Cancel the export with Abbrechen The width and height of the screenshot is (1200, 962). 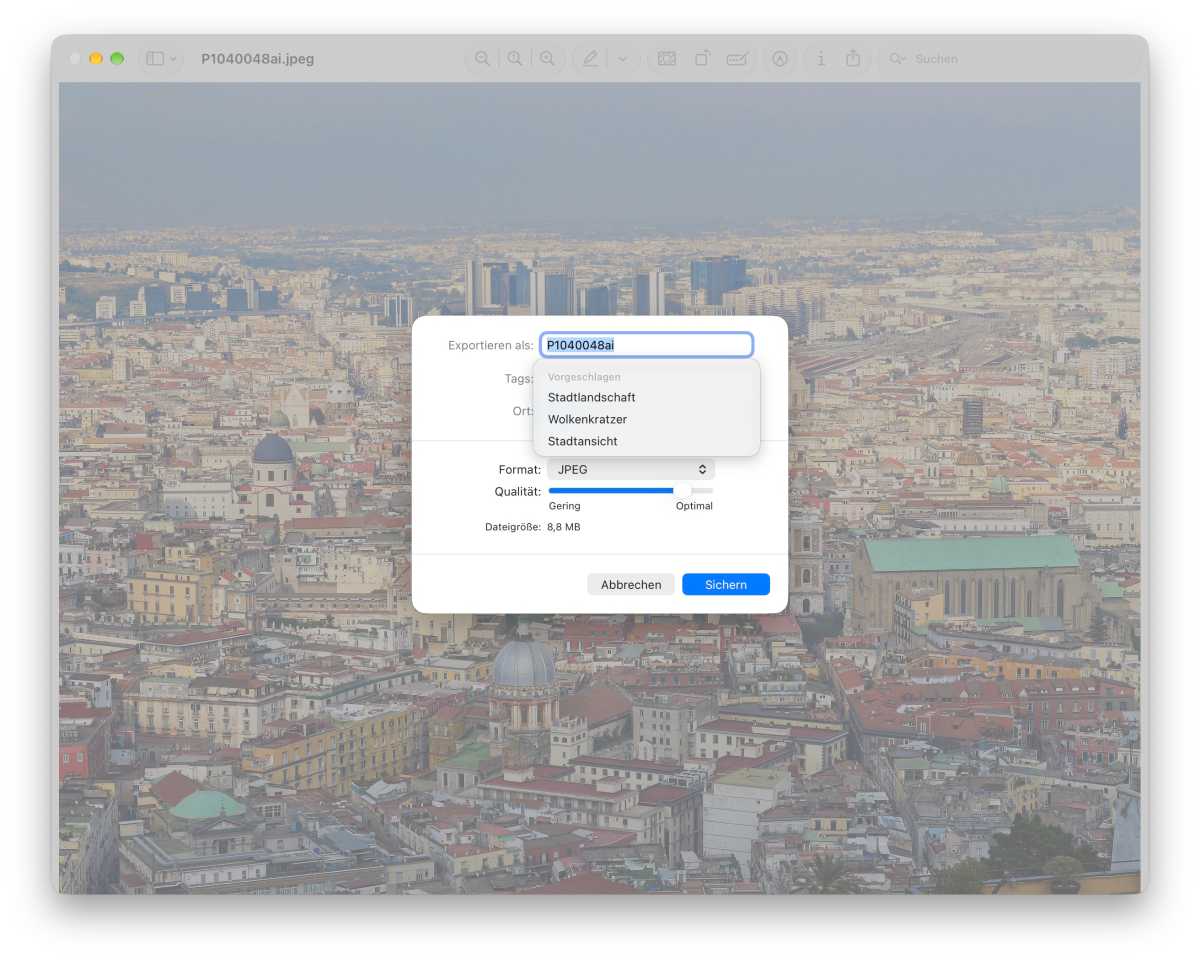pos(631,585)
